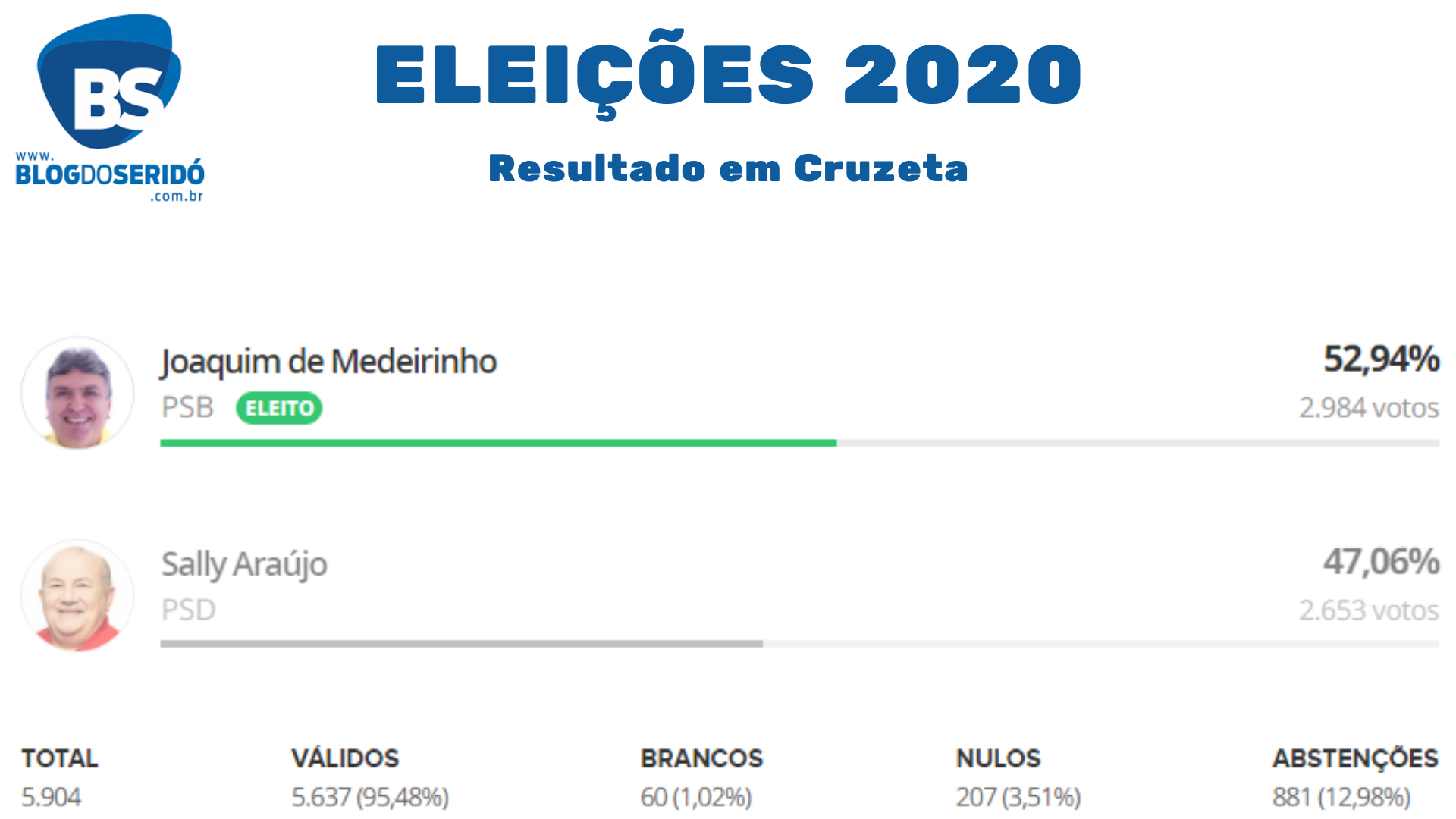The width and height of the screenshot is (1456, 819).
Task: Click the green vote progress bar
Action: 498,443
